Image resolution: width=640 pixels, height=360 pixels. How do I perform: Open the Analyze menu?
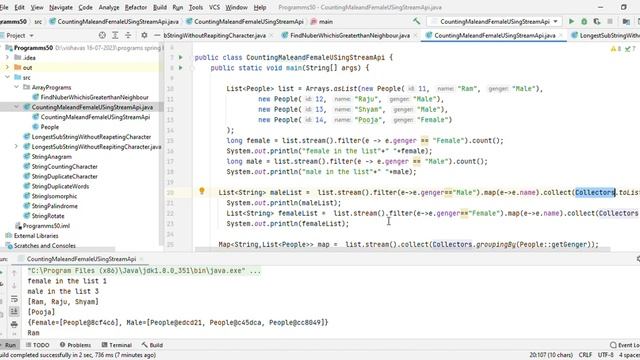tap(109, 7)
